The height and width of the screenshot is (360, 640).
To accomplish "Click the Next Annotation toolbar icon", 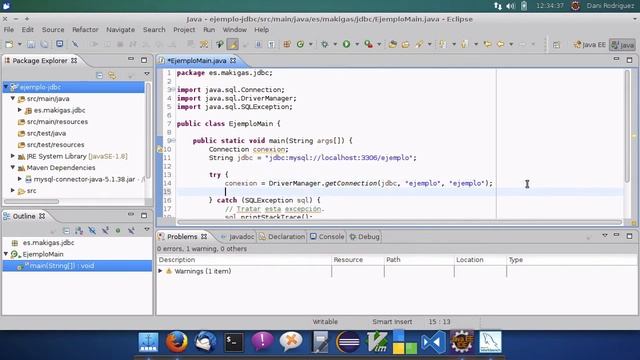I will coord(442,44).
